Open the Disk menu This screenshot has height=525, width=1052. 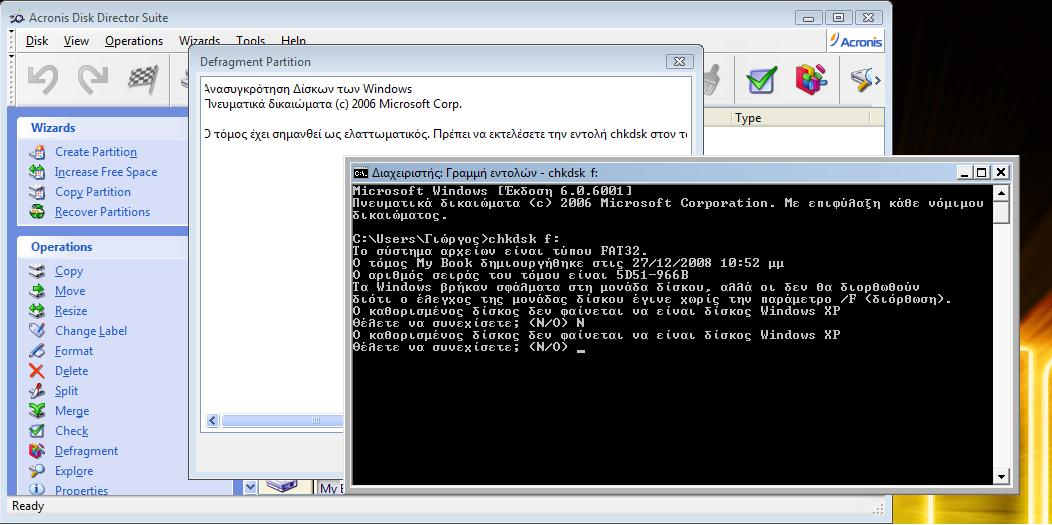tap(37, 41)
